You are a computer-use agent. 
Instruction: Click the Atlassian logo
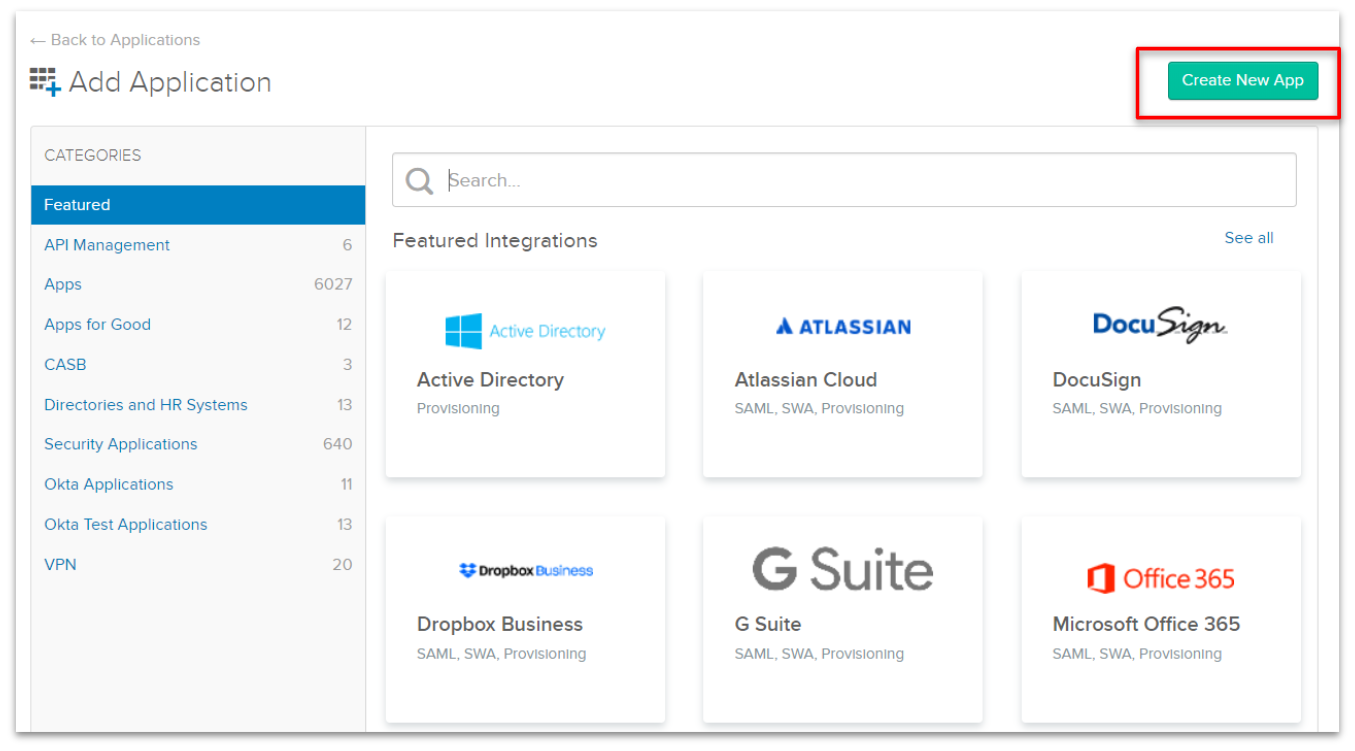(843, 326)
